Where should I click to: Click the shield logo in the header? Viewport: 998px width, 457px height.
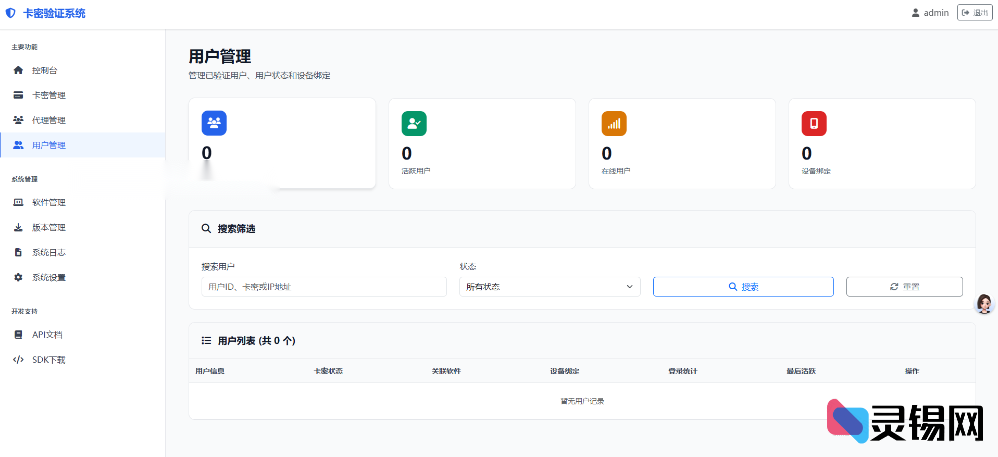pyautogui.click(x=10, y=13)
